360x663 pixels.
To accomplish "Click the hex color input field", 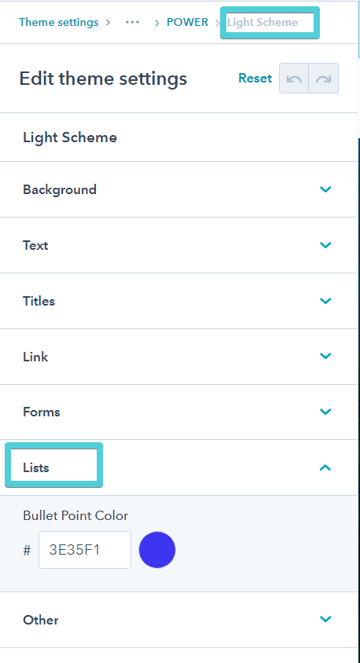I will coord(85,550).
